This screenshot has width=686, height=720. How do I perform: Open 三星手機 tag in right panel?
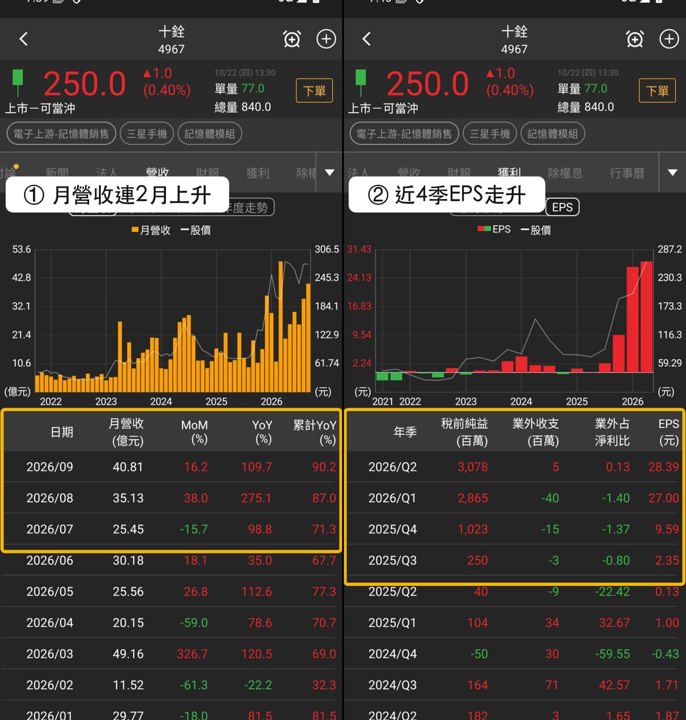point(490,134)
